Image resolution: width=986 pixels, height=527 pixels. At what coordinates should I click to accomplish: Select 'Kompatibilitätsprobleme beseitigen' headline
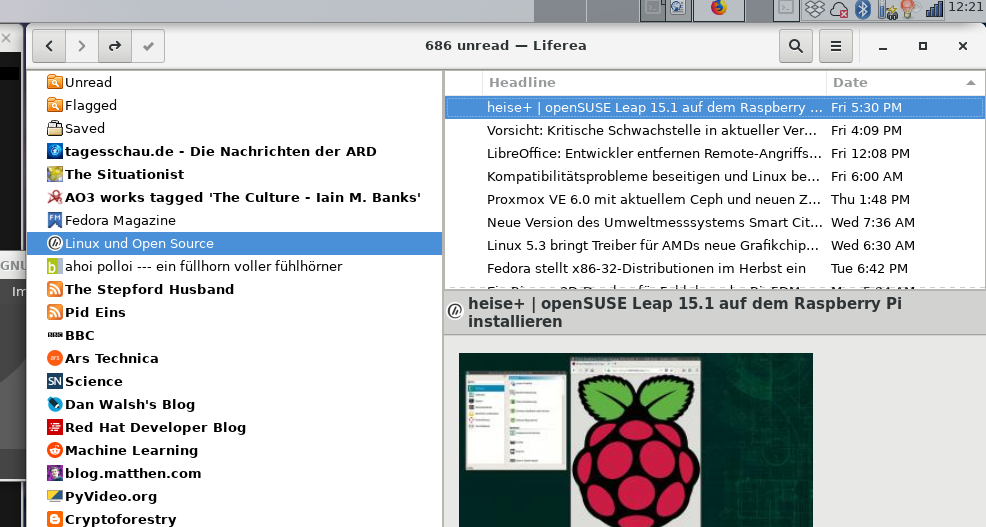point(715,176)
